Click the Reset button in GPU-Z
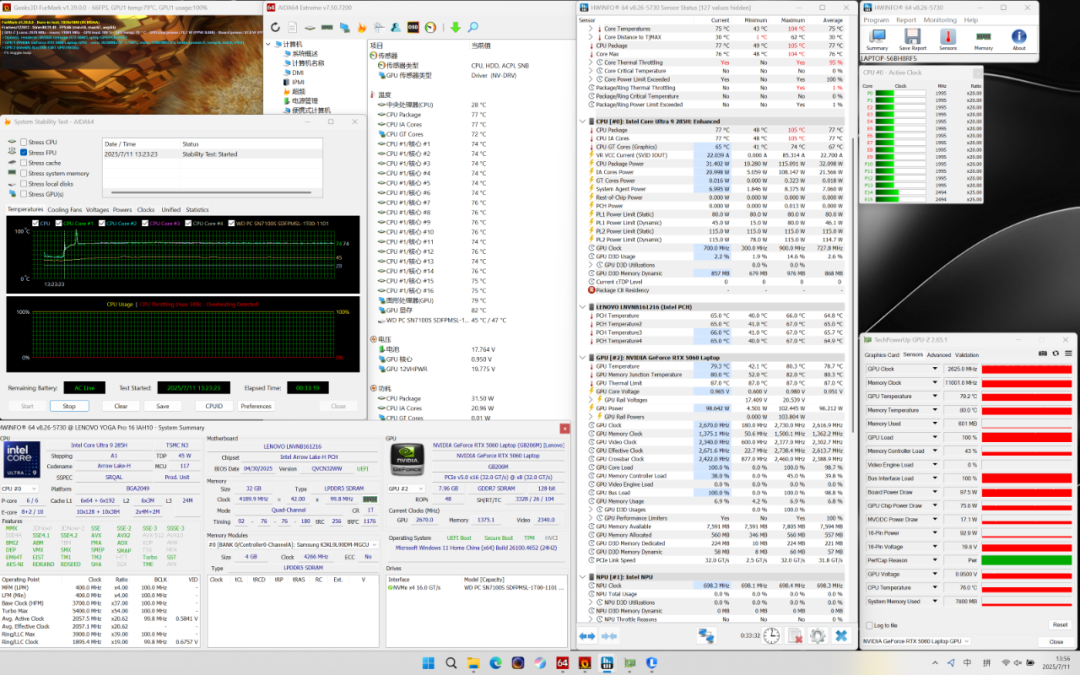The image size is (1080, 675). [x=1059, y=625]
